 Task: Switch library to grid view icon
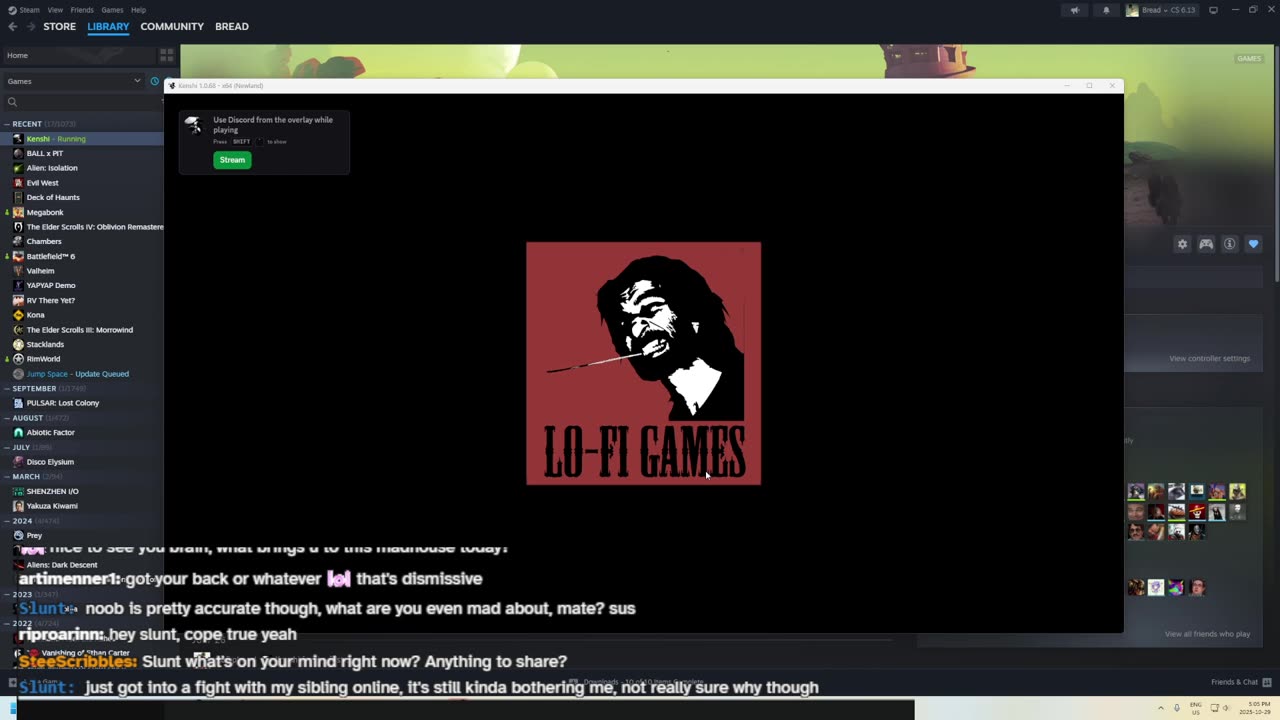point(167,55)
